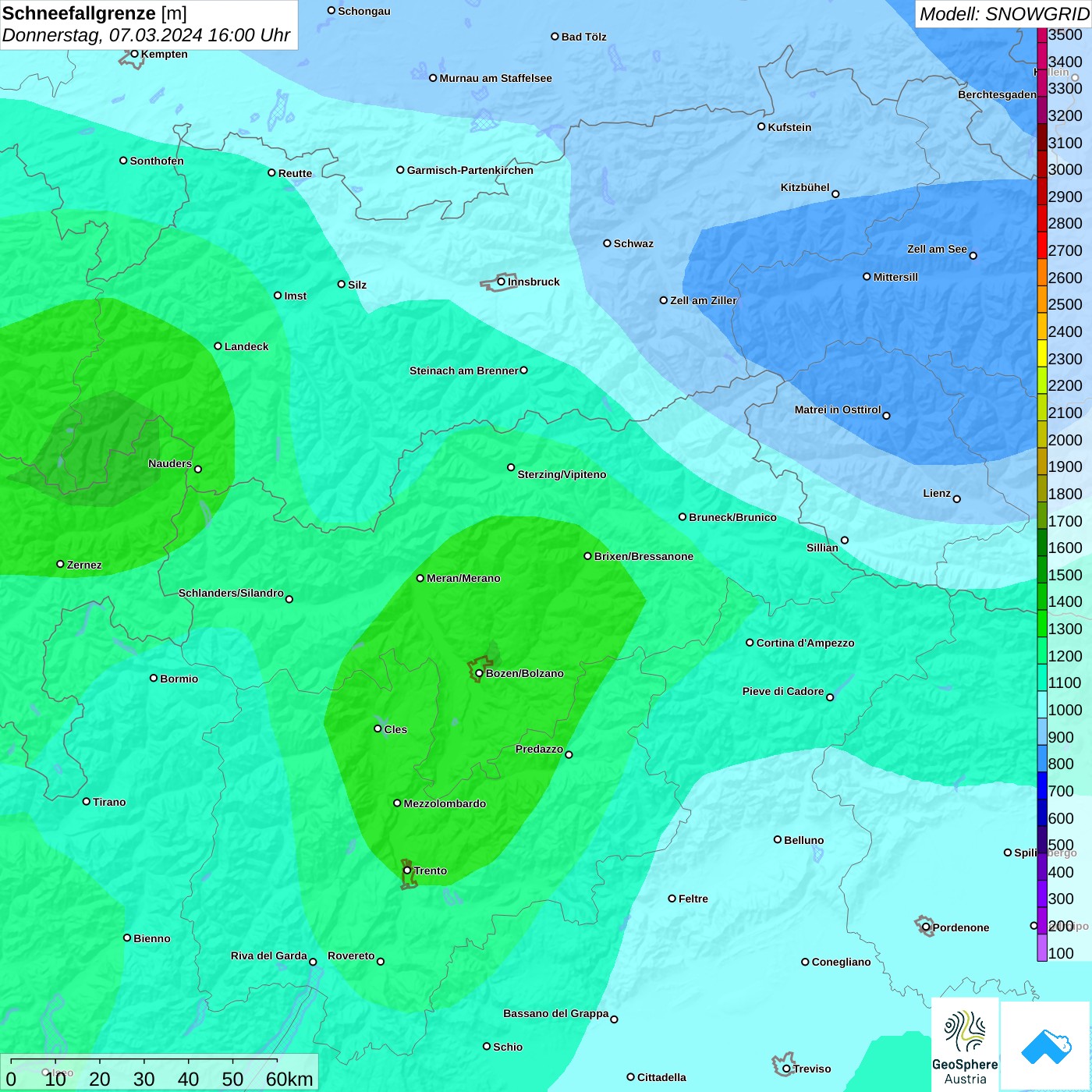
Task: Select the Lienz location dot
Action: (957, 499)
